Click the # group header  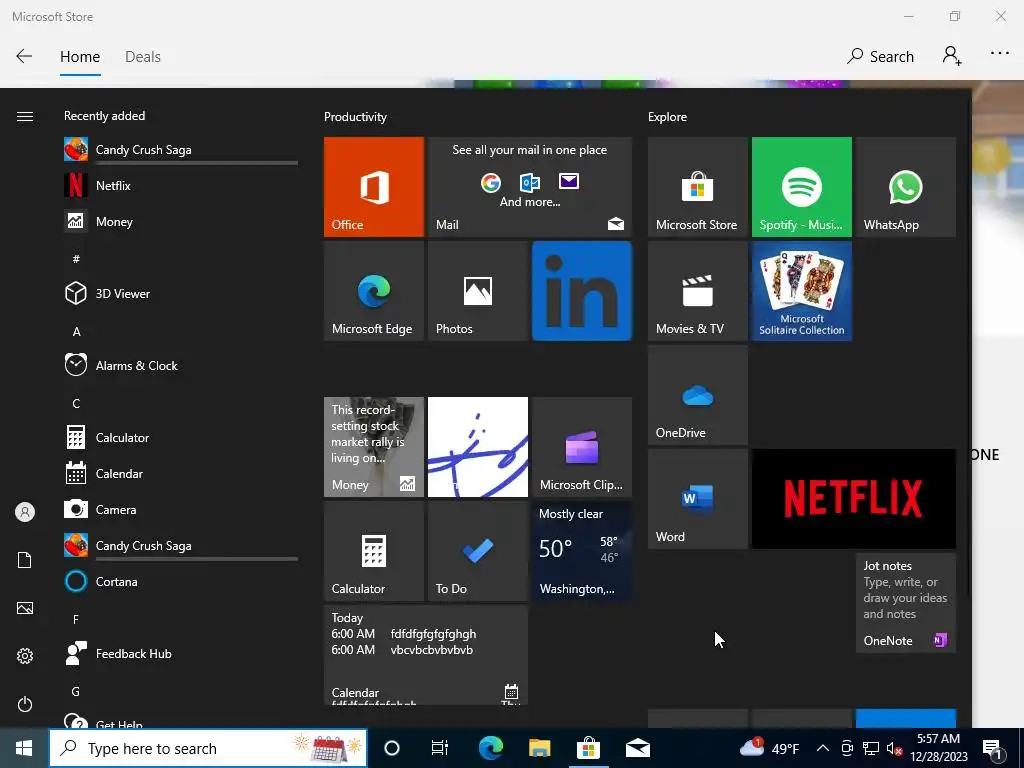(76, 259)
